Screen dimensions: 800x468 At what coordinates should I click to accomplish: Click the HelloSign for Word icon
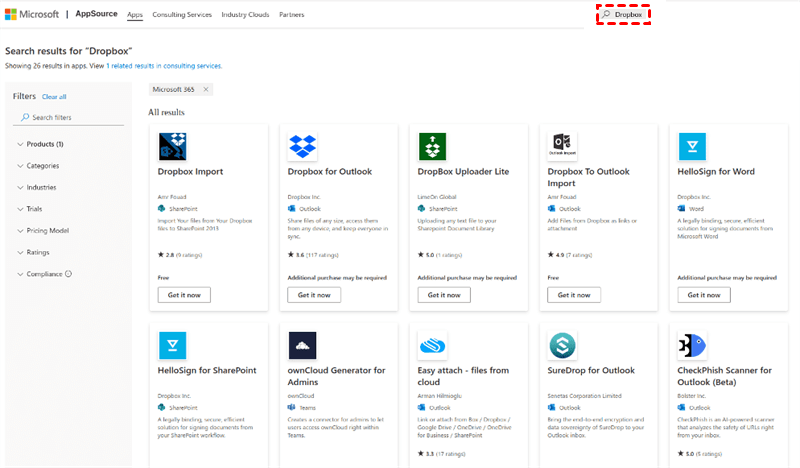(692, 147)
